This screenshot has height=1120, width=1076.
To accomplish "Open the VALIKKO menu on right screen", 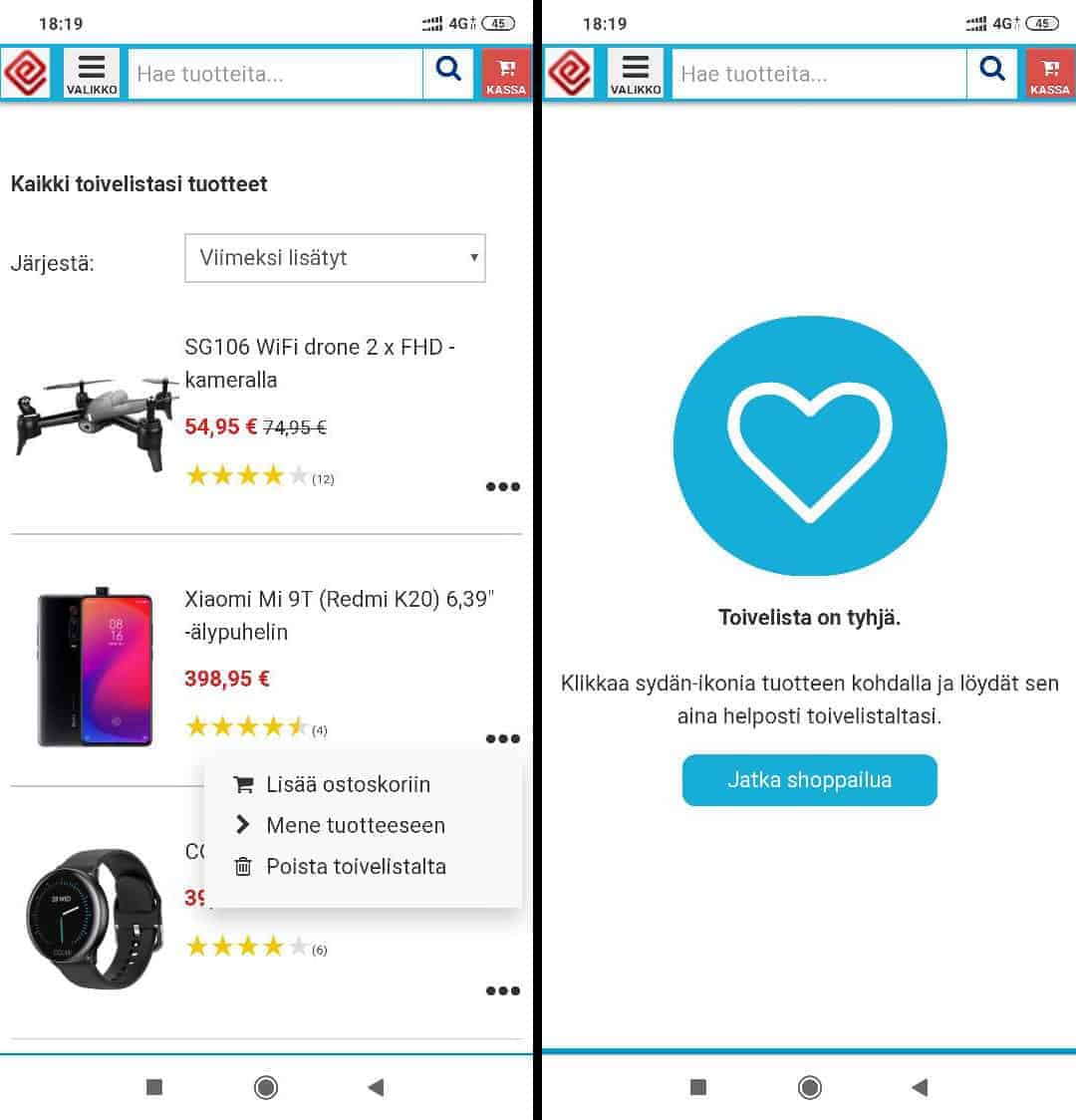I will pos(636,73).
